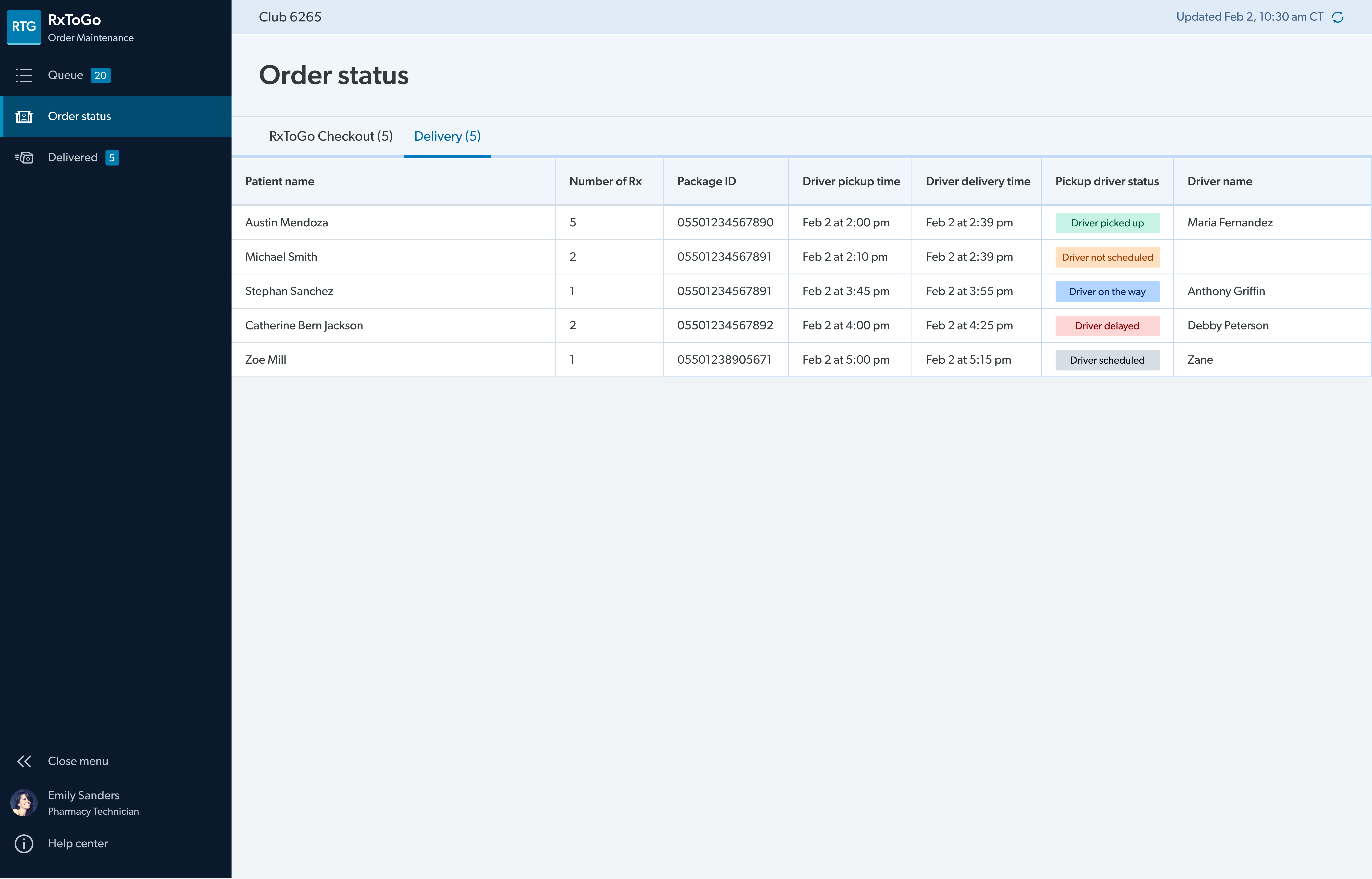Click the Driver on the way badge
1372x879 pixels.
click(x=1107, y=292)
